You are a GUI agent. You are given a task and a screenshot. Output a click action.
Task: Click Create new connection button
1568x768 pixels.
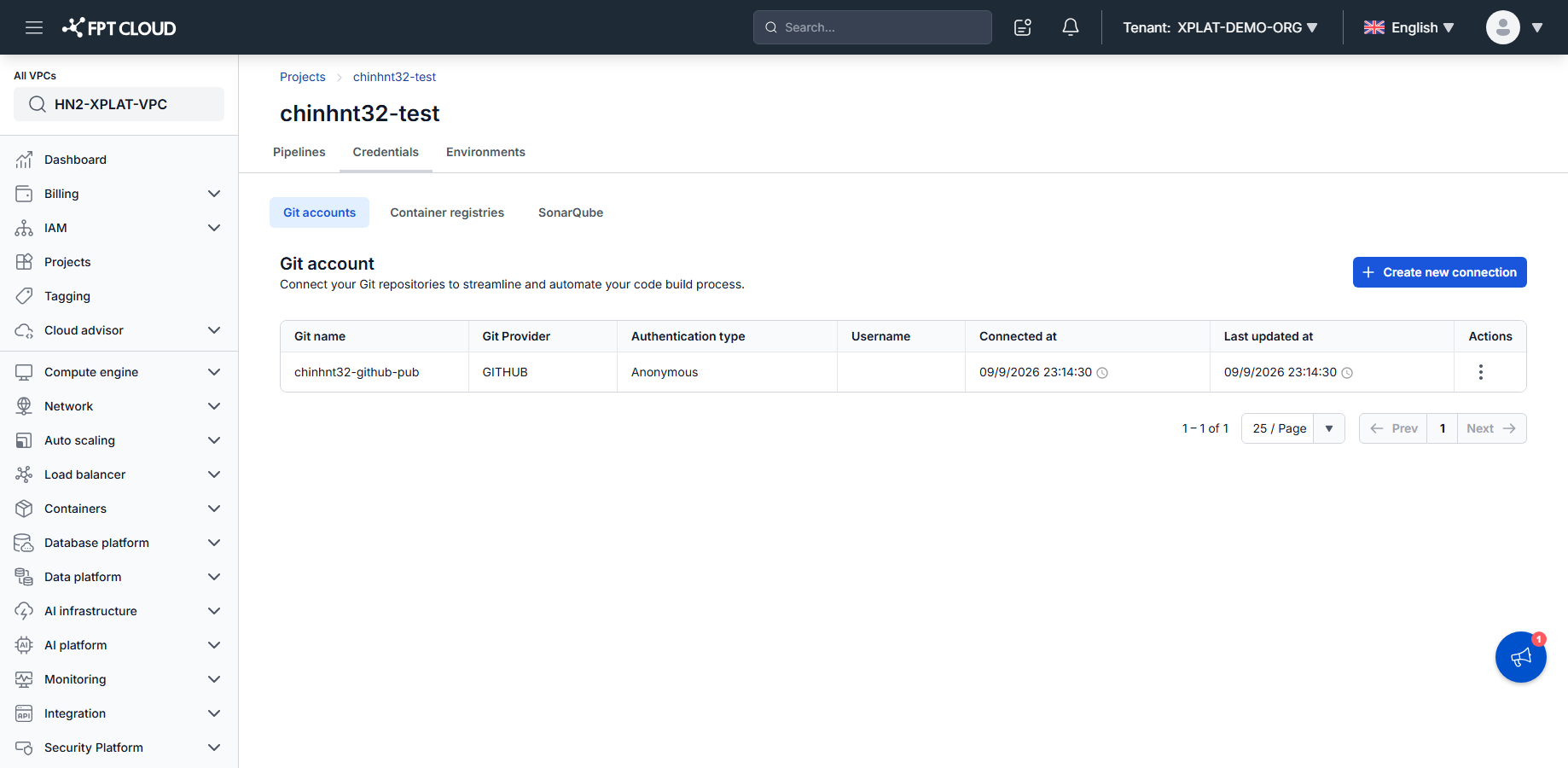pos(1440,272)
